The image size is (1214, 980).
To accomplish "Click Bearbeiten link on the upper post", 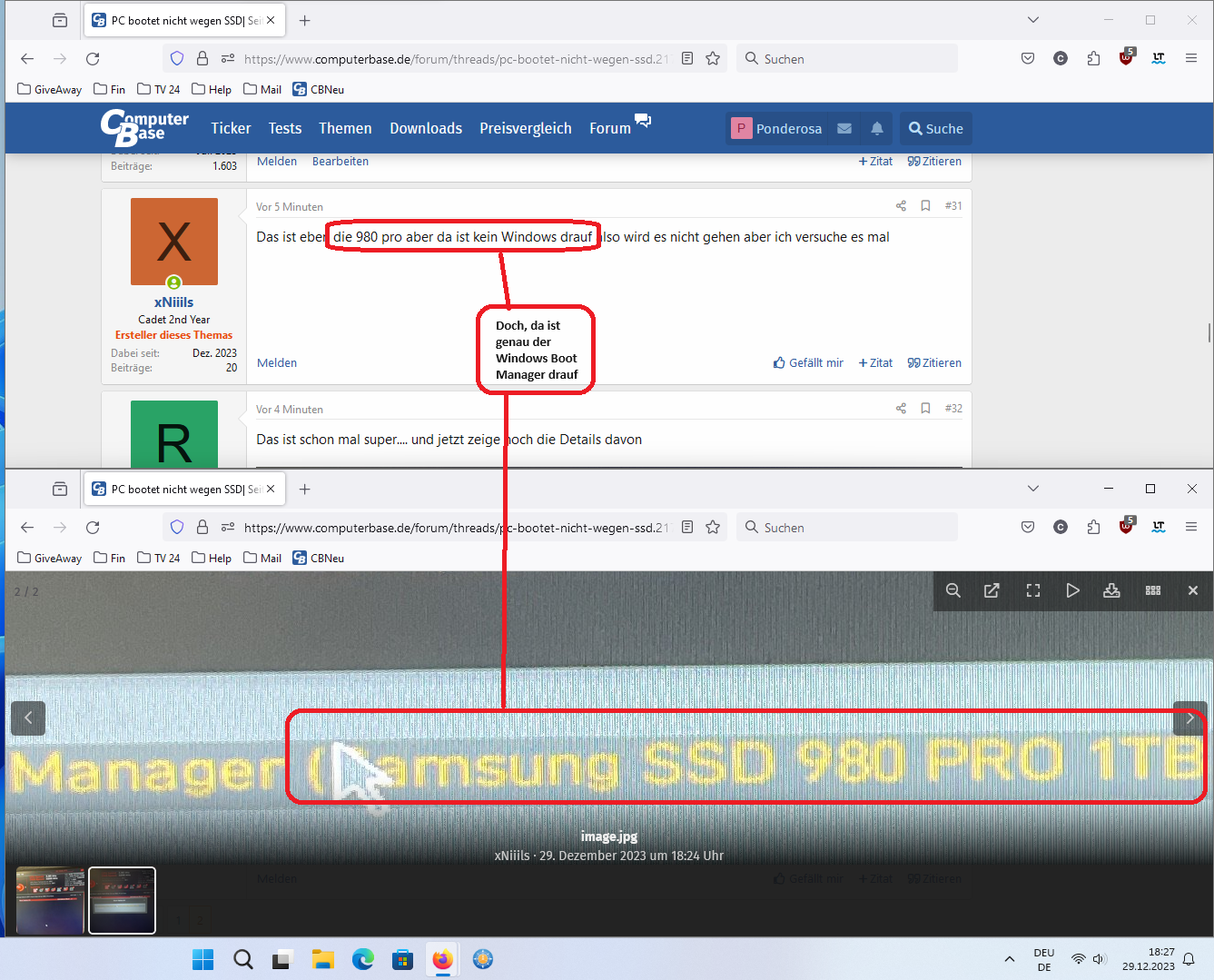I will [341, 161].
